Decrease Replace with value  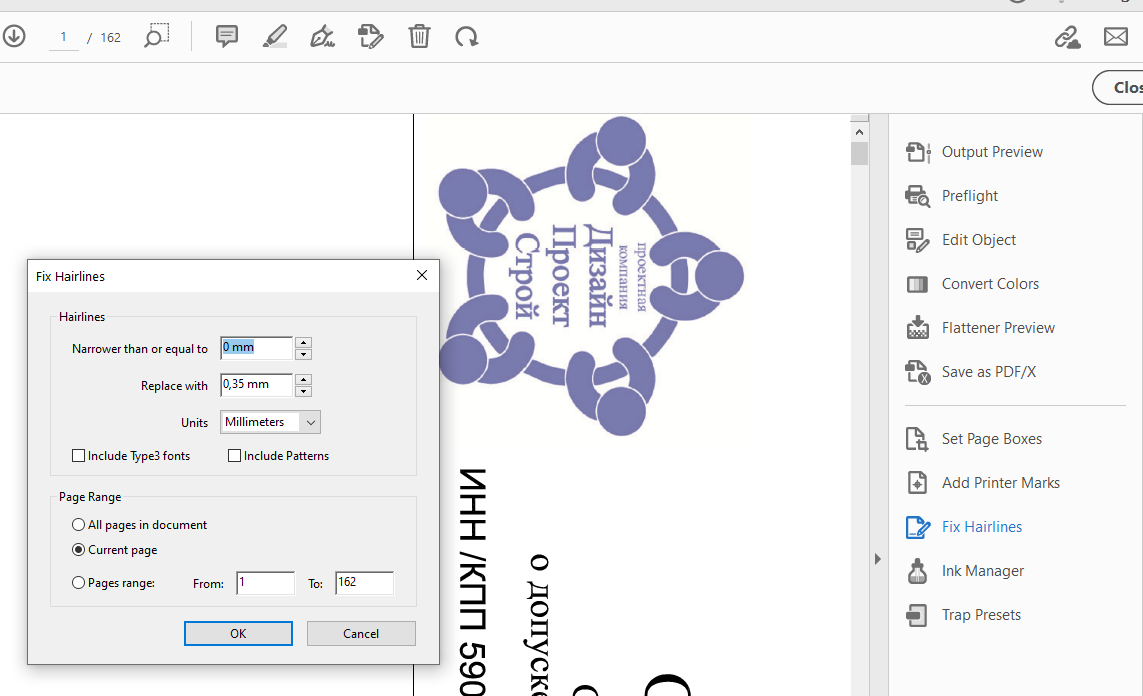click(303, 391)
